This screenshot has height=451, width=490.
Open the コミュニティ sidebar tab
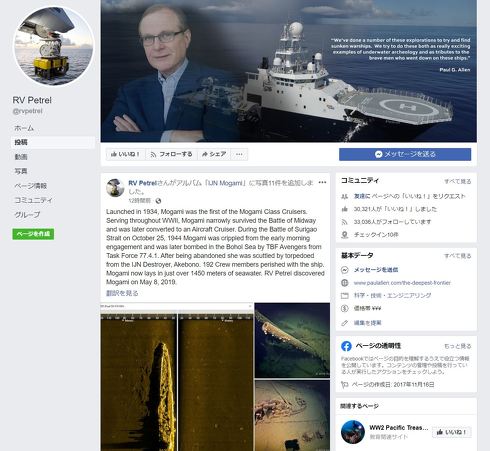click(x=33, y=200)
